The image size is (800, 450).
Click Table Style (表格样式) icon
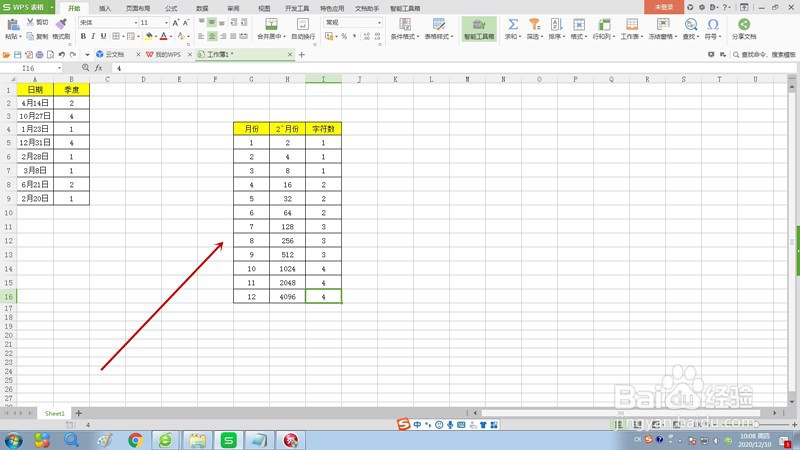pyautogui.click(x=439, y=24)
